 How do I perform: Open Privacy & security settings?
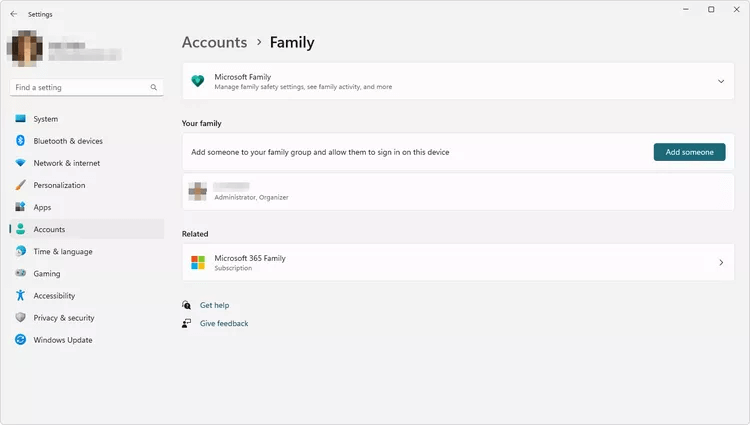[x=87, y=317]
